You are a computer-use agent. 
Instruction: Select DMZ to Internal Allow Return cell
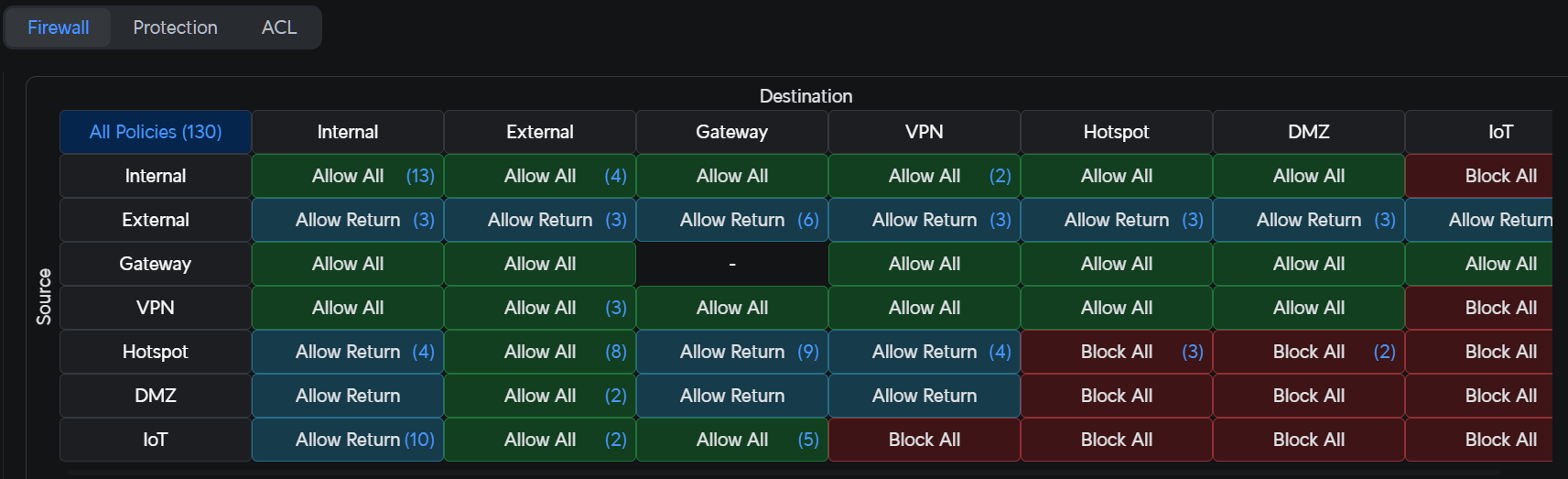(348, 396)
